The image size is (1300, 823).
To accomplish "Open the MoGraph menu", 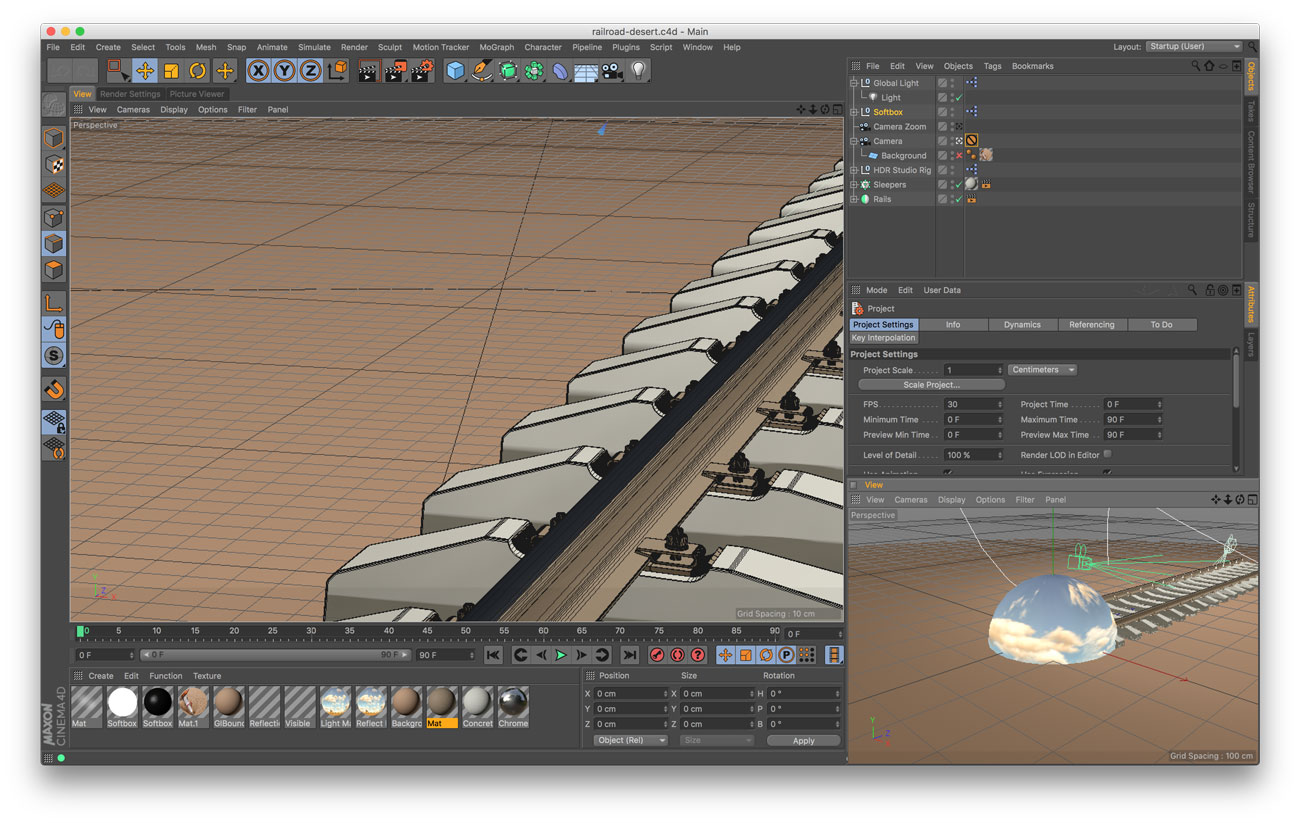I will [x=496, y=47].
